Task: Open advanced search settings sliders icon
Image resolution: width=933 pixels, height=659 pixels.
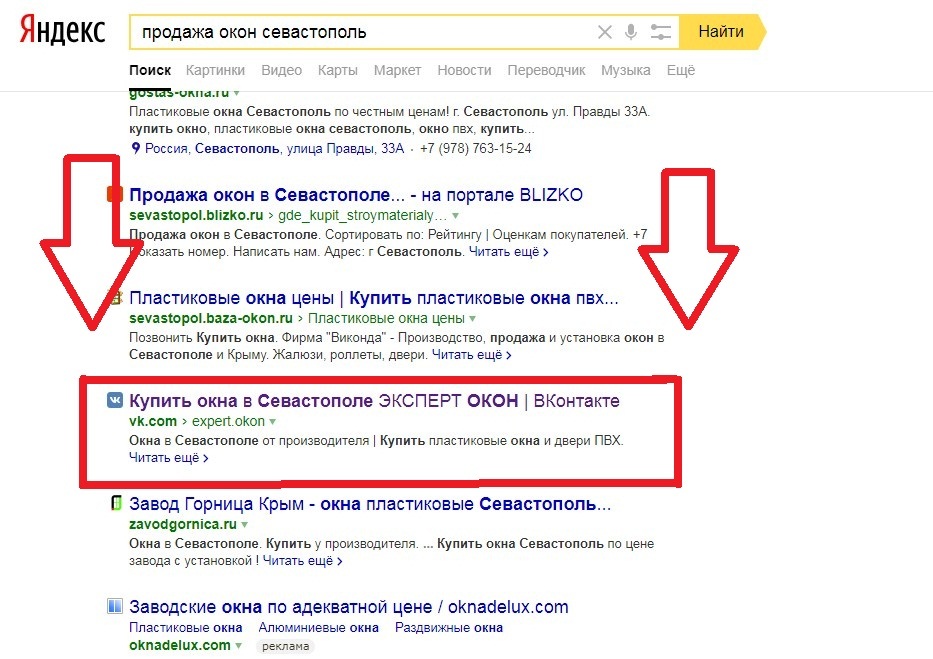Action: pos(660,32)
